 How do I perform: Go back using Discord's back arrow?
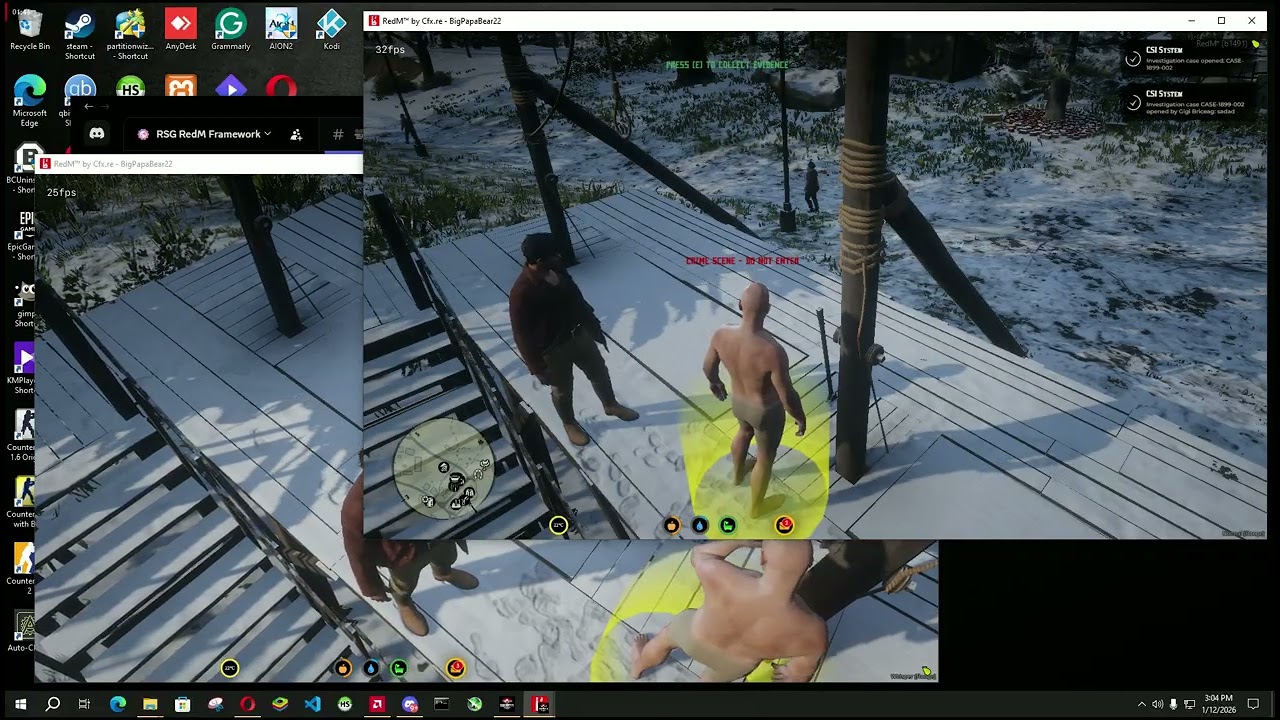coord(89,106)
